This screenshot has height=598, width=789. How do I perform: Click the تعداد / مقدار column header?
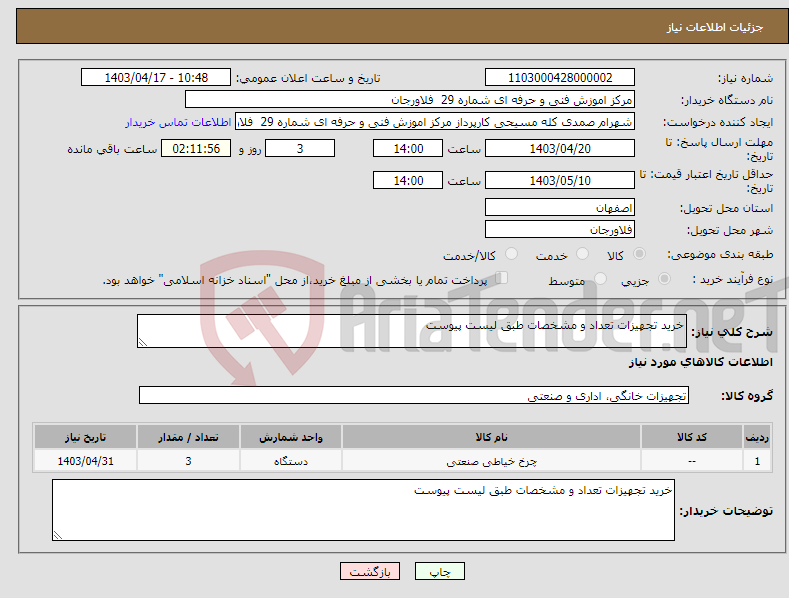pos(188,437)
